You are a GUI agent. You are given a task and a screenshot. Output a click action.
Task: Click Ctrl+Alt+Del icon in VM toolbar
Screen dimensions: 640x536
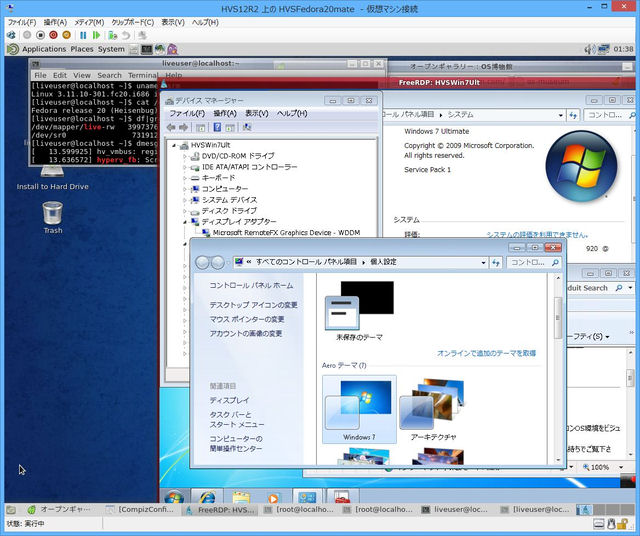11,35
